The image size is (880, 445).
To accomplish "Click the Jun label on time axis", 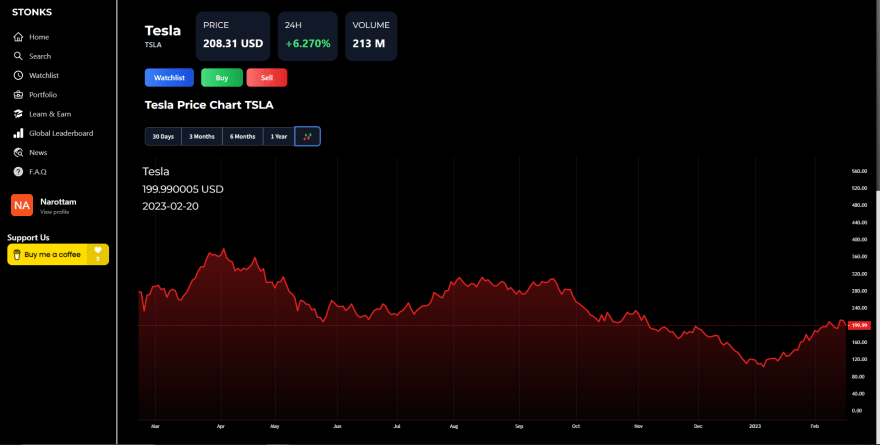I will click(337, 426).
